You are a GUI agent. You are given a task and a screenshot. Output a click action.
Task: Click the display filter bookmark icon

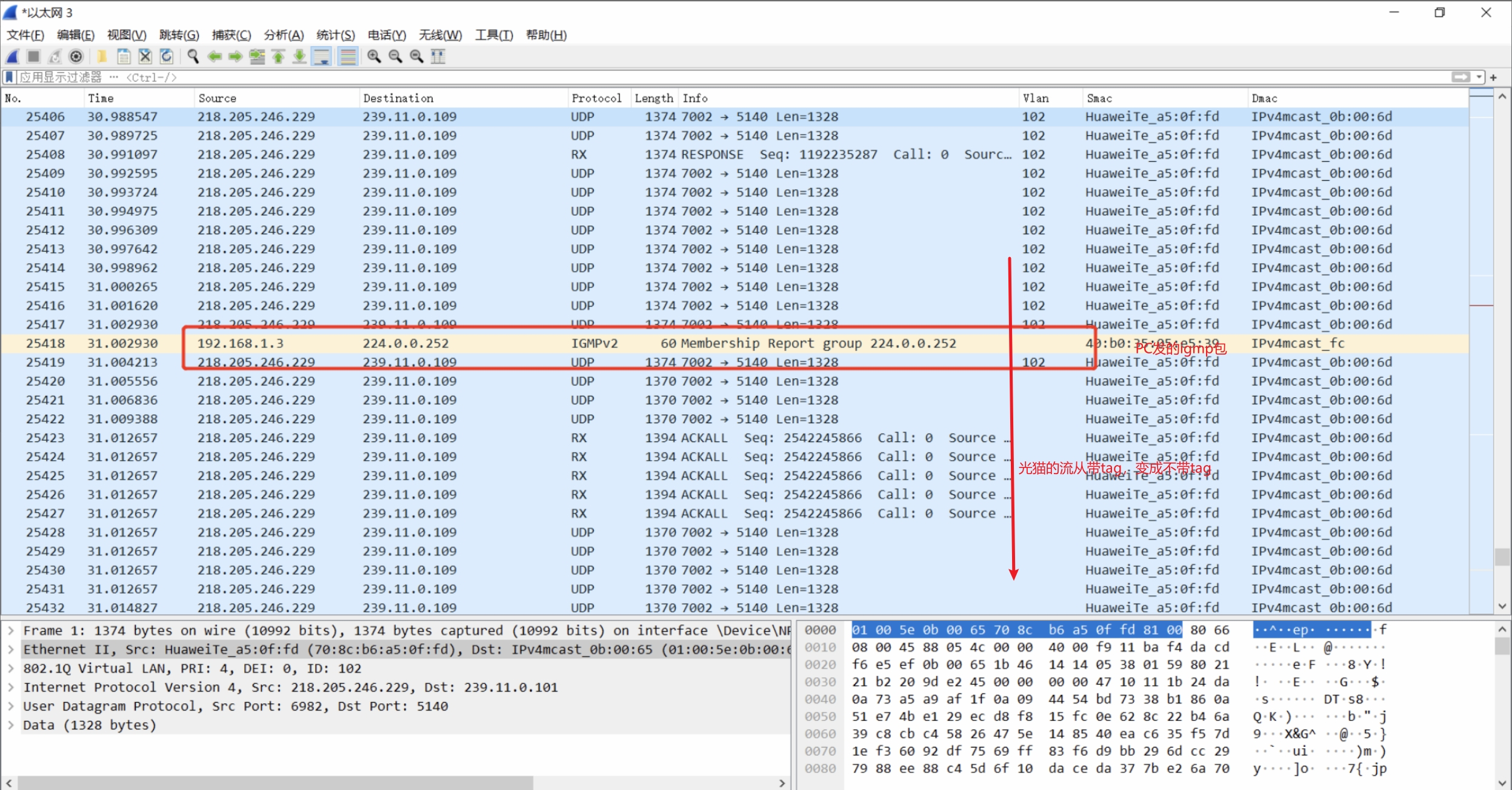click(x=9, y=77)
